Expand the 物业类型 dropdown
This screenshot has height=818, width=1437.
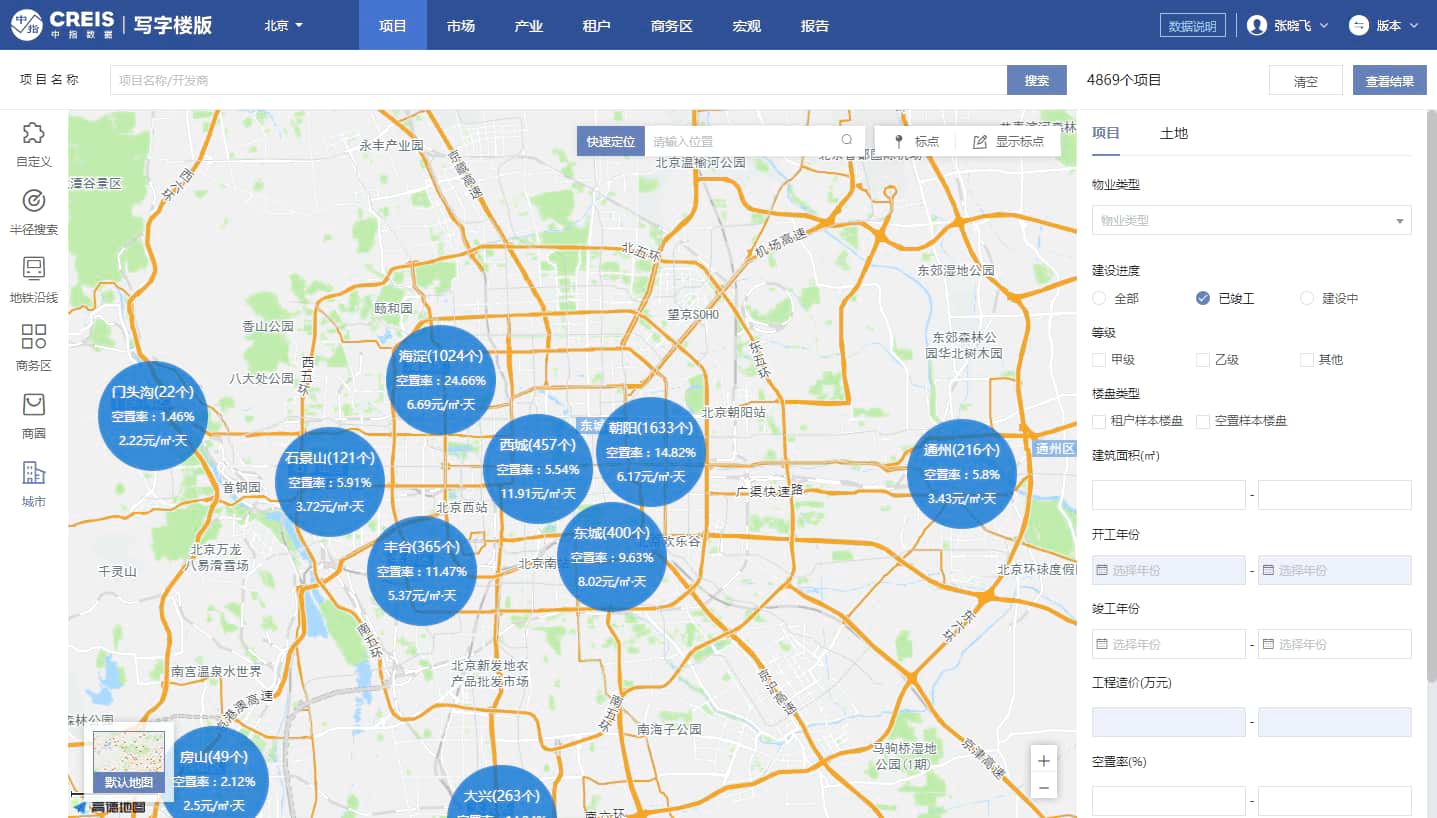(x=1251, y=220)
